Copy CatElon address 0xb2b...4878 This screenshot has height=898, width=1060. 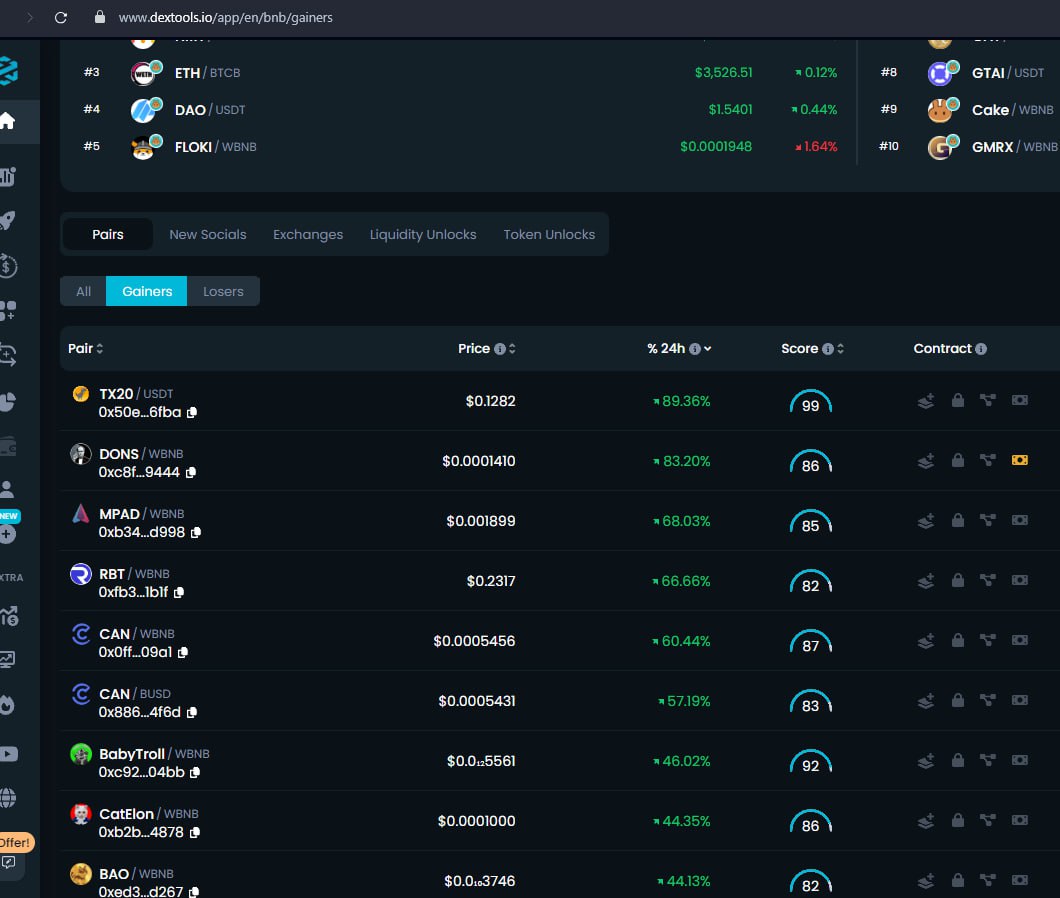pos(195,832)
